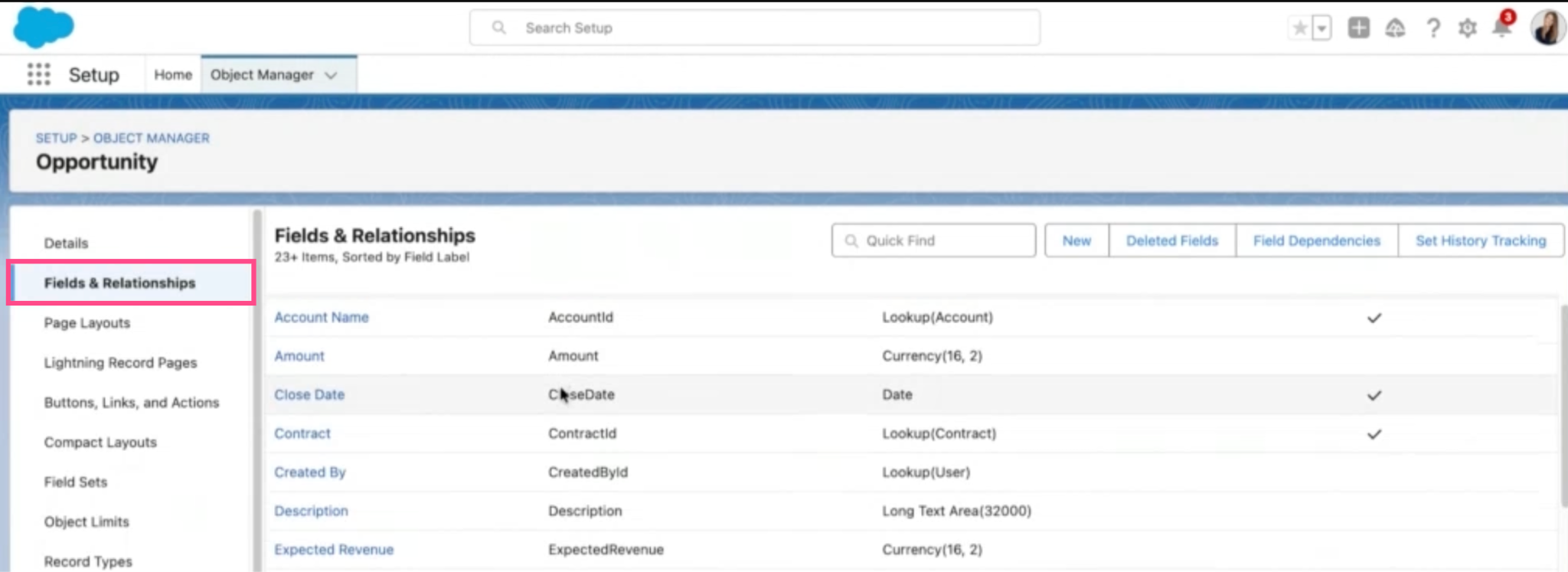The width and height of the screenshot is (1568, 572).
Task: Follow the OBJECT MANAGER breadcrumb link
Action: pyautogui.click(x=151, y=138)
